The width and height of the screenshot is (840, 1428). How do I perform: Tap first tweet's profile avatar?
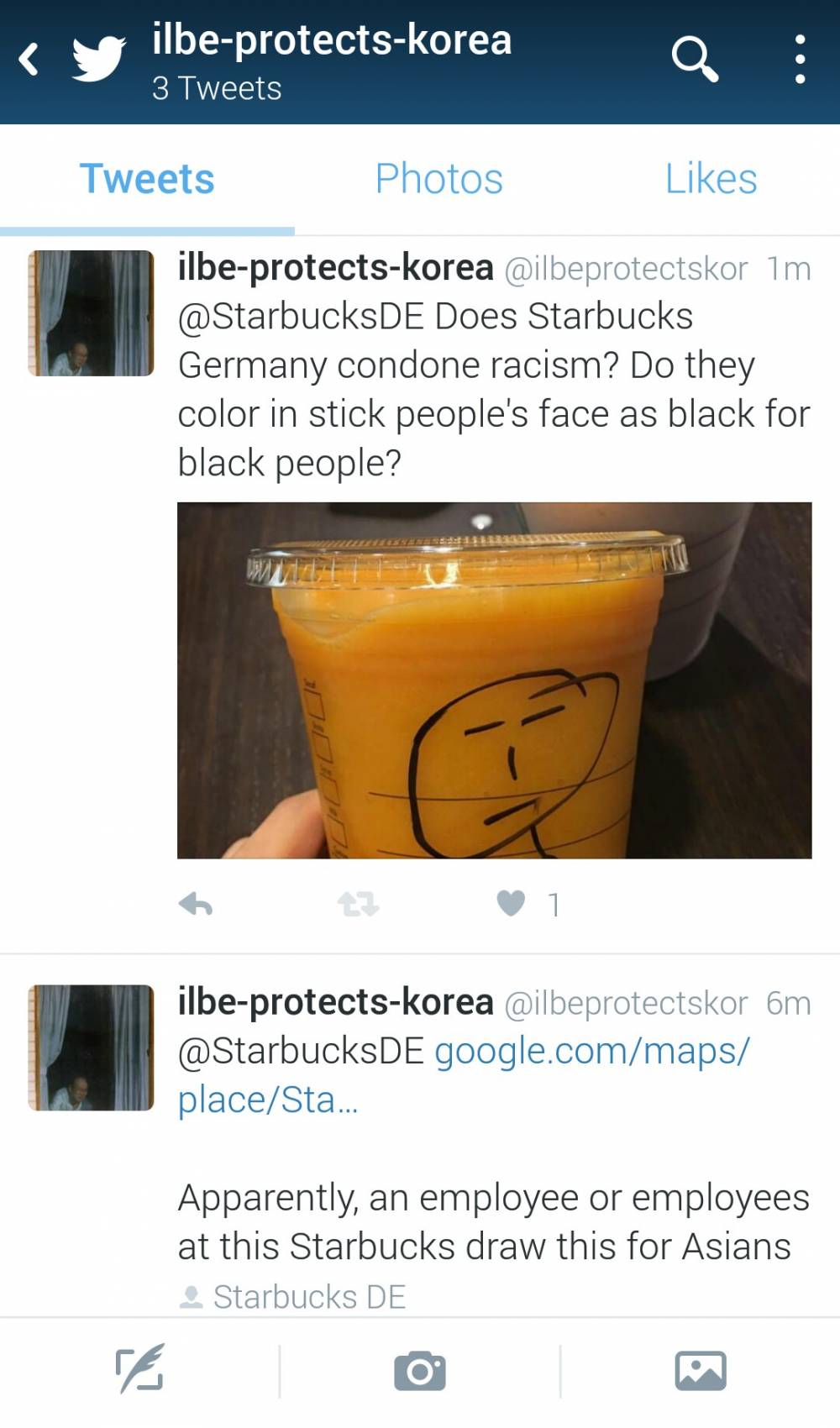(91, 312)
